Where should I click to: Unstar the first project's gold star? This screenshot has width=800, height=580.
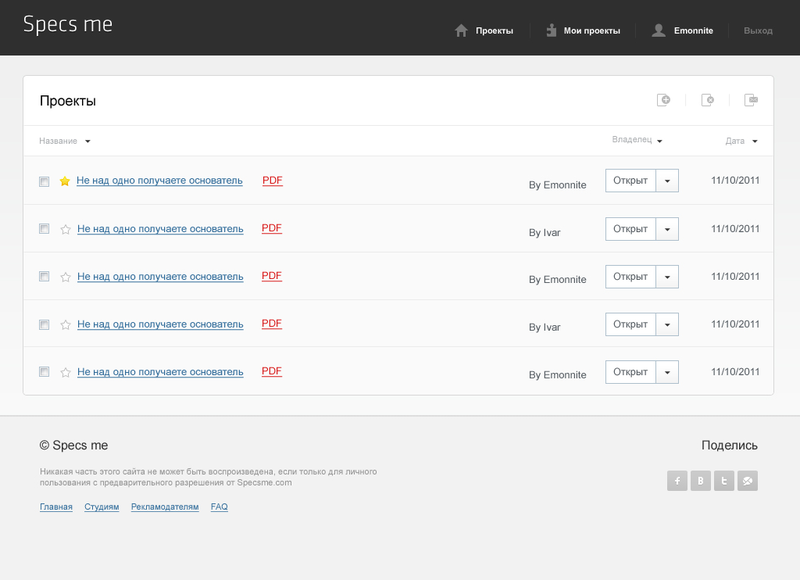coord(65,182)
